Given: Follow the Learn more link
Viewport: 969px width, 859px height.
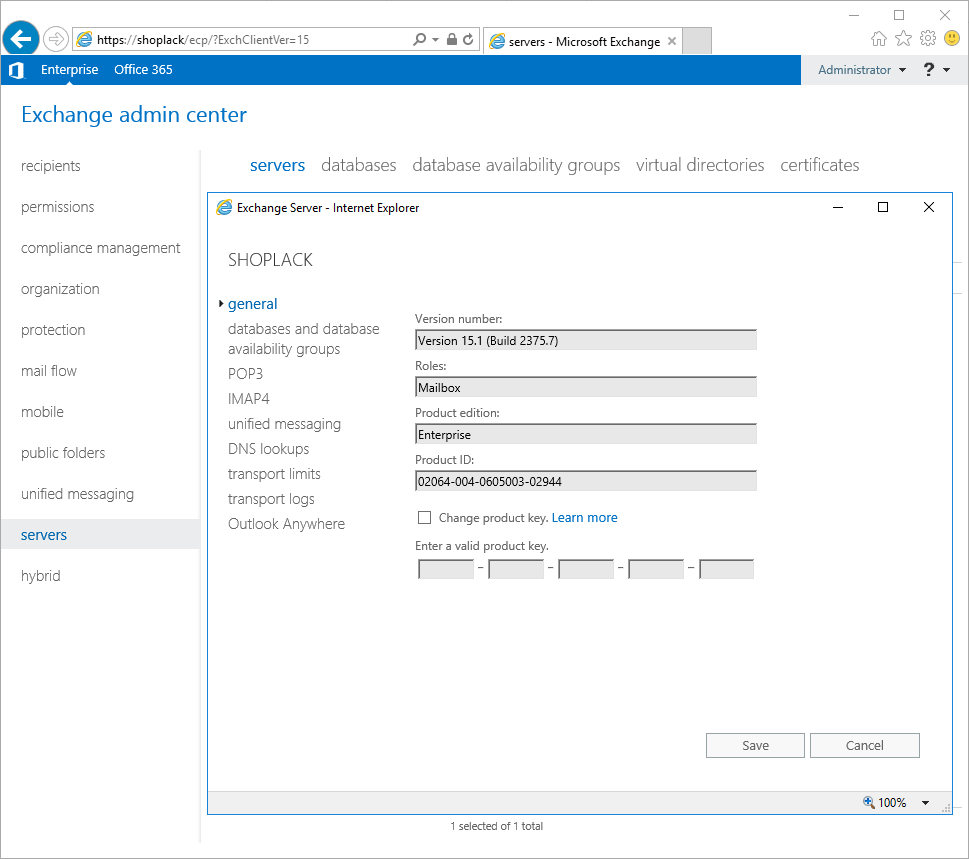Looking at the screenshot, I should coord(584,518).
